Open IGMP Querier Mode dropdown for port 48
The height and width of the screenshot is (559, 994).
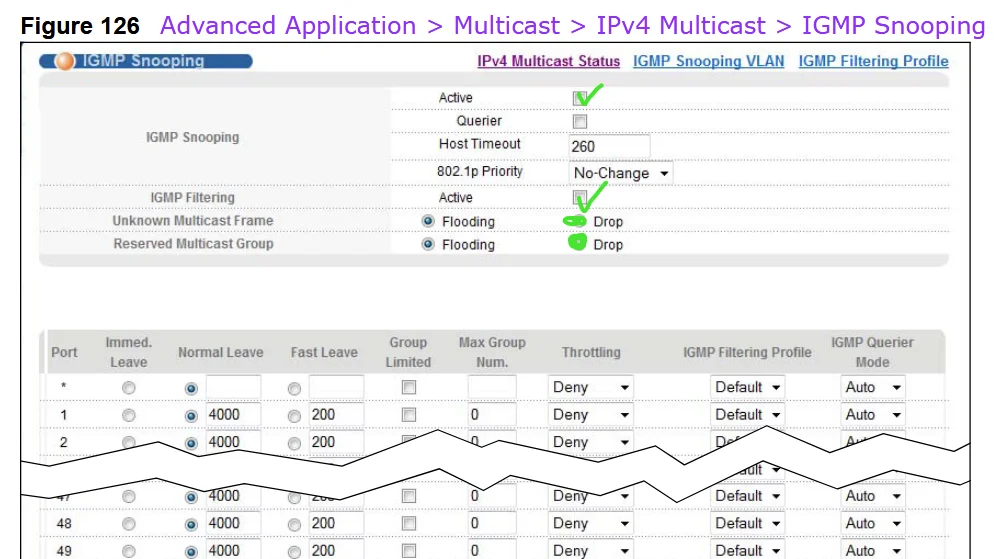tap(873, 524)
